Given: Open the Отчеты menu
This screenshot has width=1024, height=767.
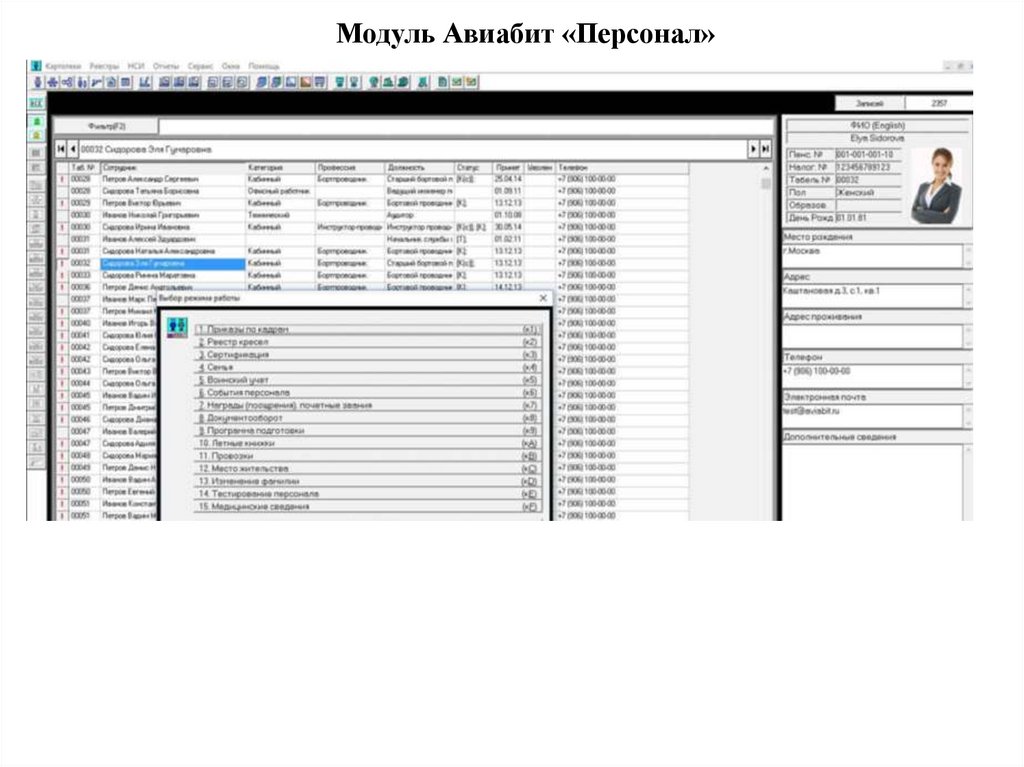Looking at the screenshot, I should (x=166, y=66).
